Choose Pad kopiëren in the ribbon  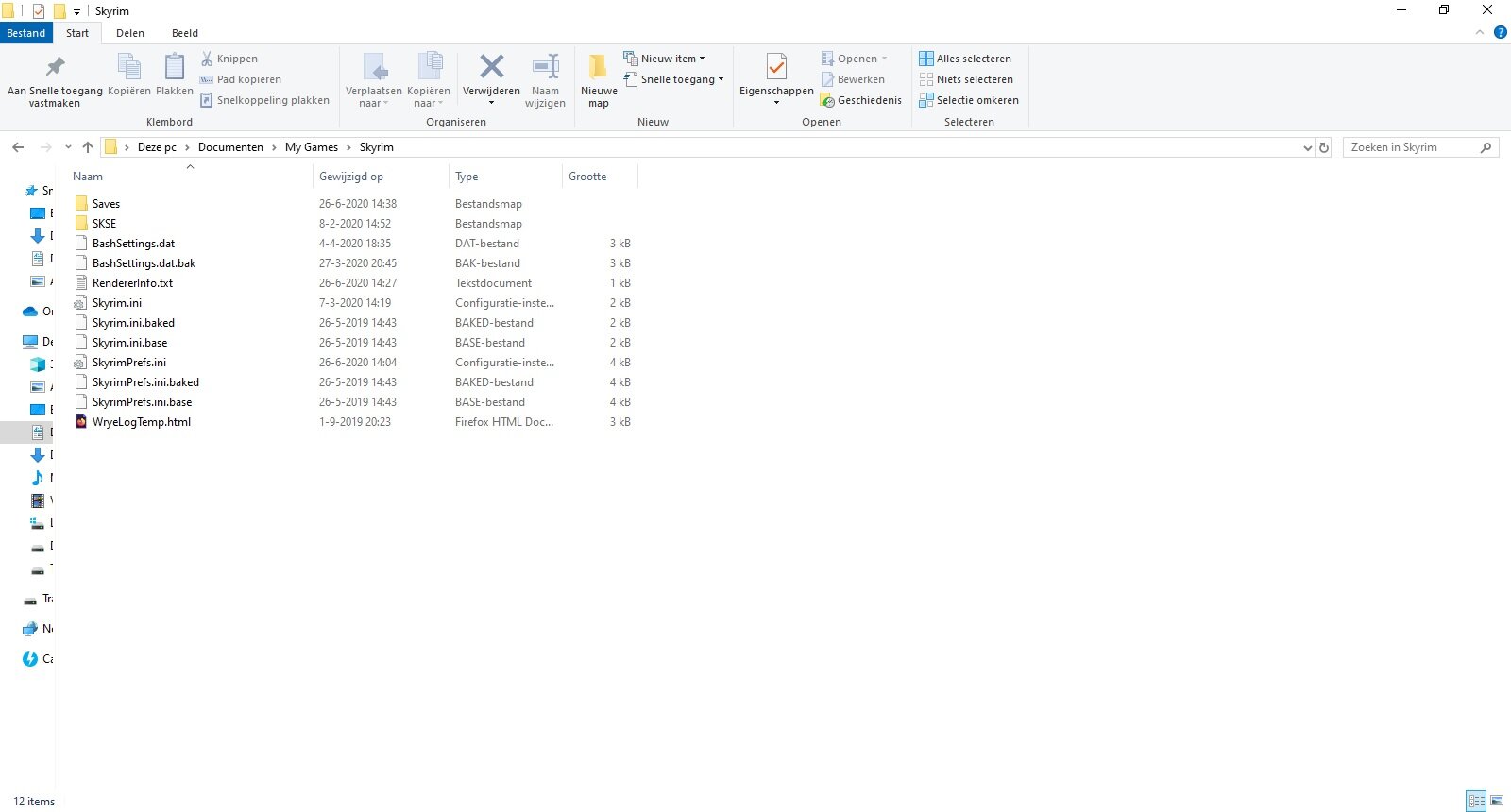tap(241, 79)
